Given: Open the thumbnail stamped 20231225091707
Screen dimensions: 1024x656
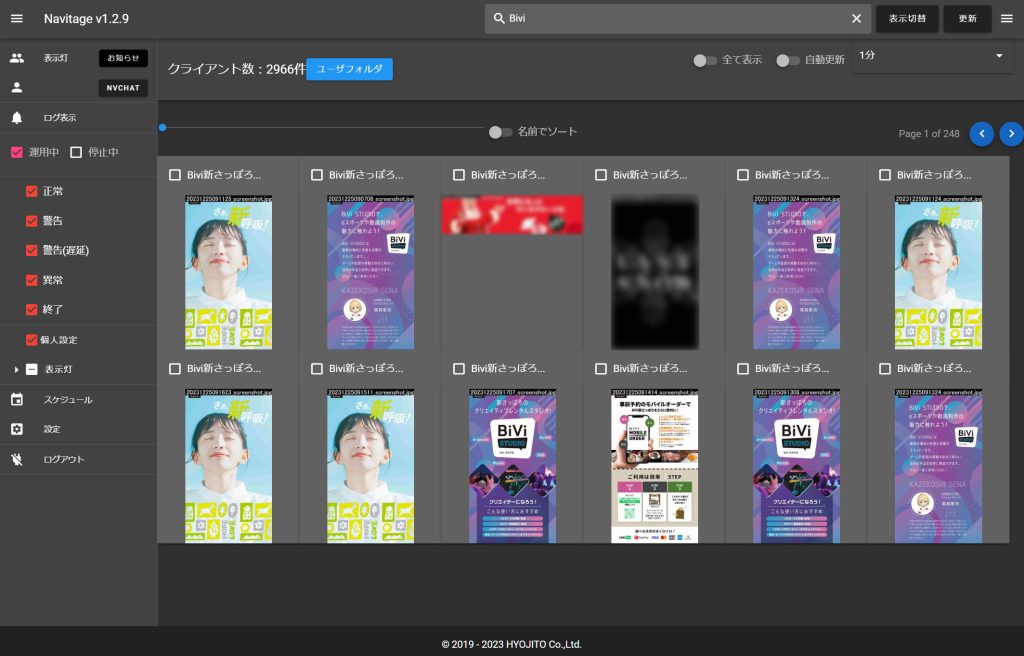Looking at the screenshot, I should coord(512,466).
